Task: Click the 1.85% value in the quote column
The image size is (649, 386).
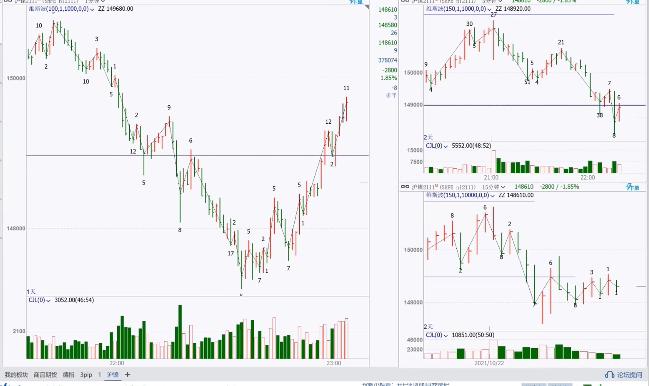Action: point(389,78)
